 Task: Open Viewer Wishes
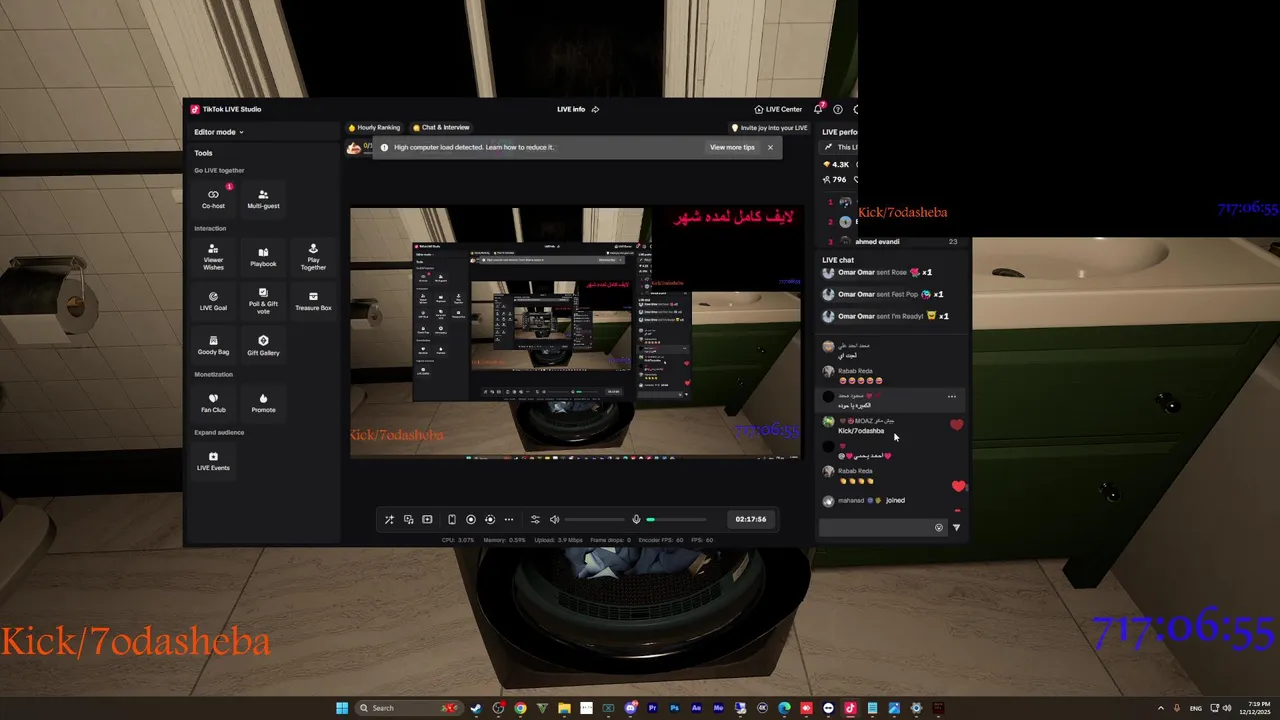[213, 256]
